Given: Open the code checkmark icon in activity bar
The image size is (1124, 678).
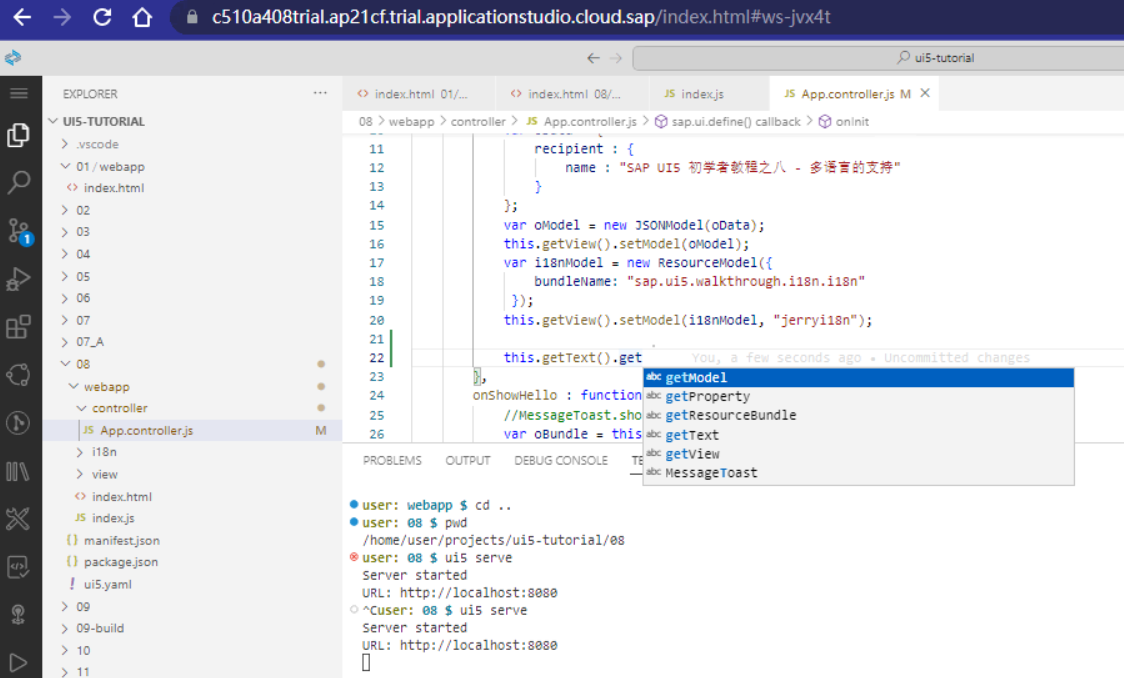Looking at the screenshot, I should coord(19,567).
